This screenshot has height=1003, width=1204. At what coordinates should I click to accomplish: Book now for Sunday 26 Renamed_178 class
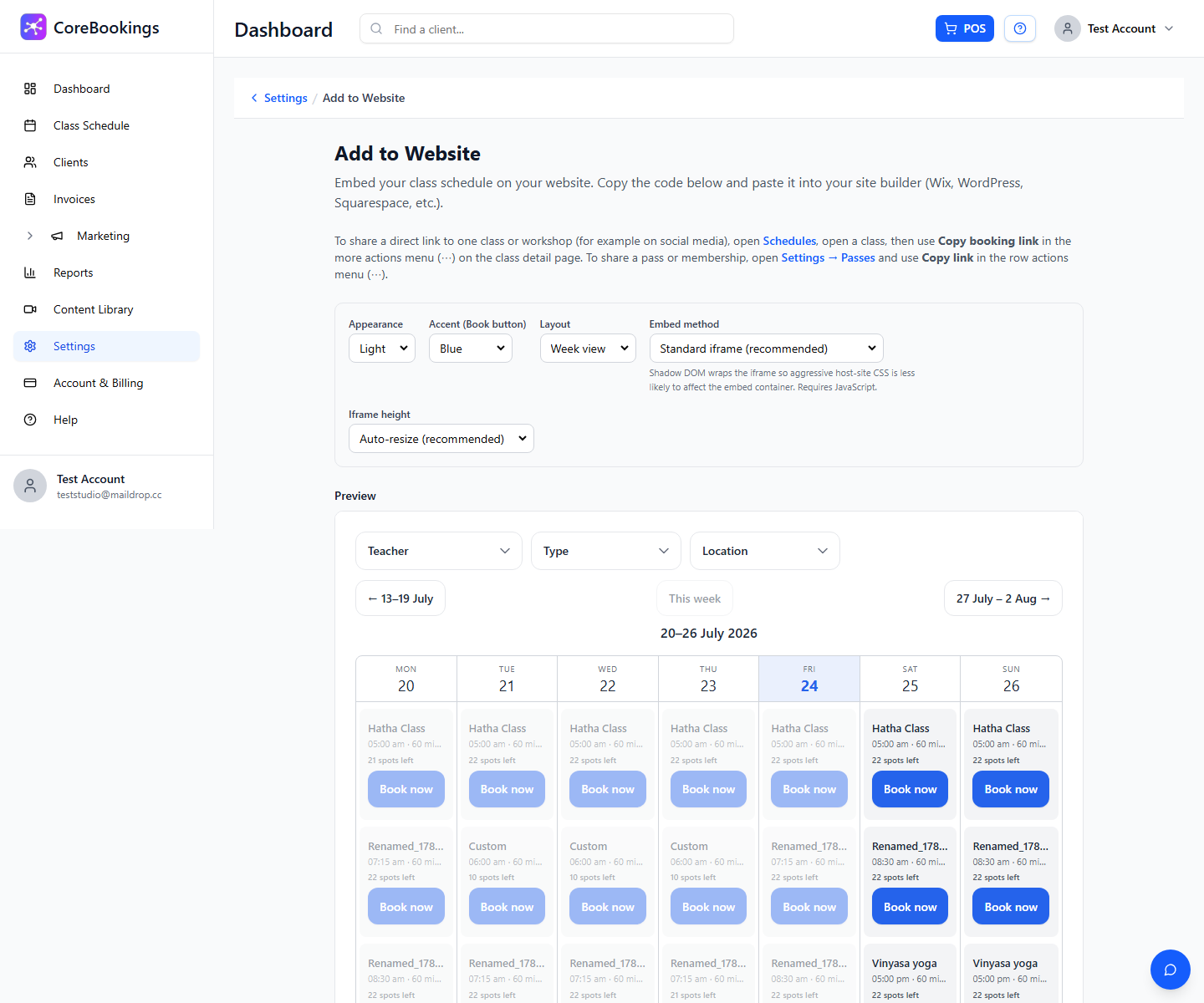click(x=1011, y=907)
